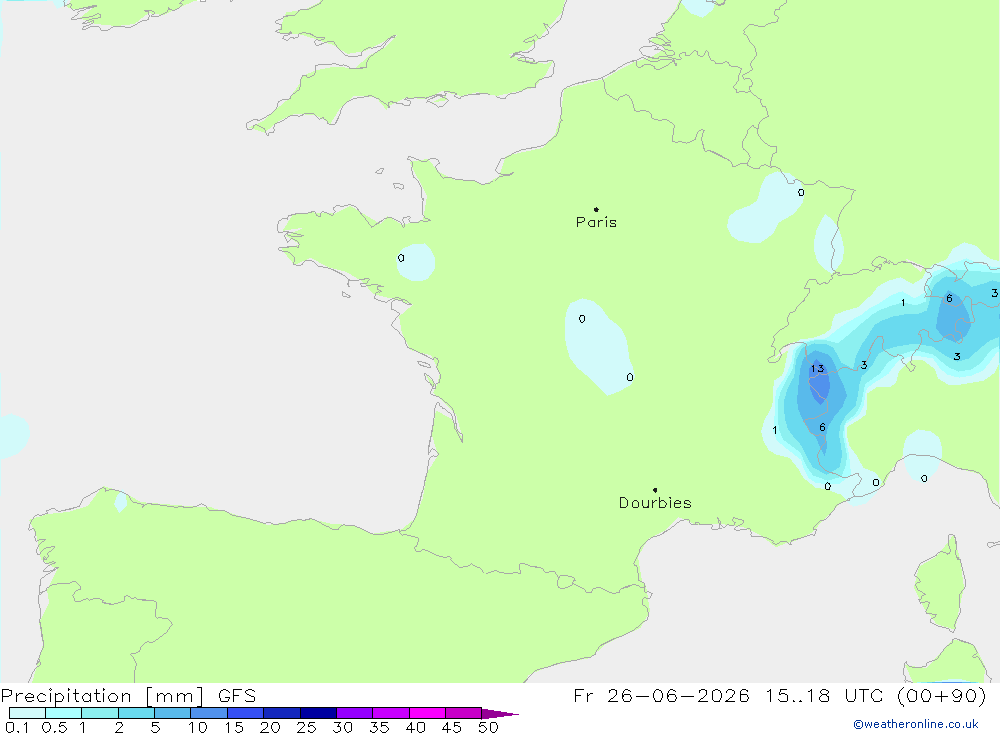This screenshot has width=1000, height=733.
Task: Click the date 'Fr 26-06-2026' text
Action: click(661, 695)
